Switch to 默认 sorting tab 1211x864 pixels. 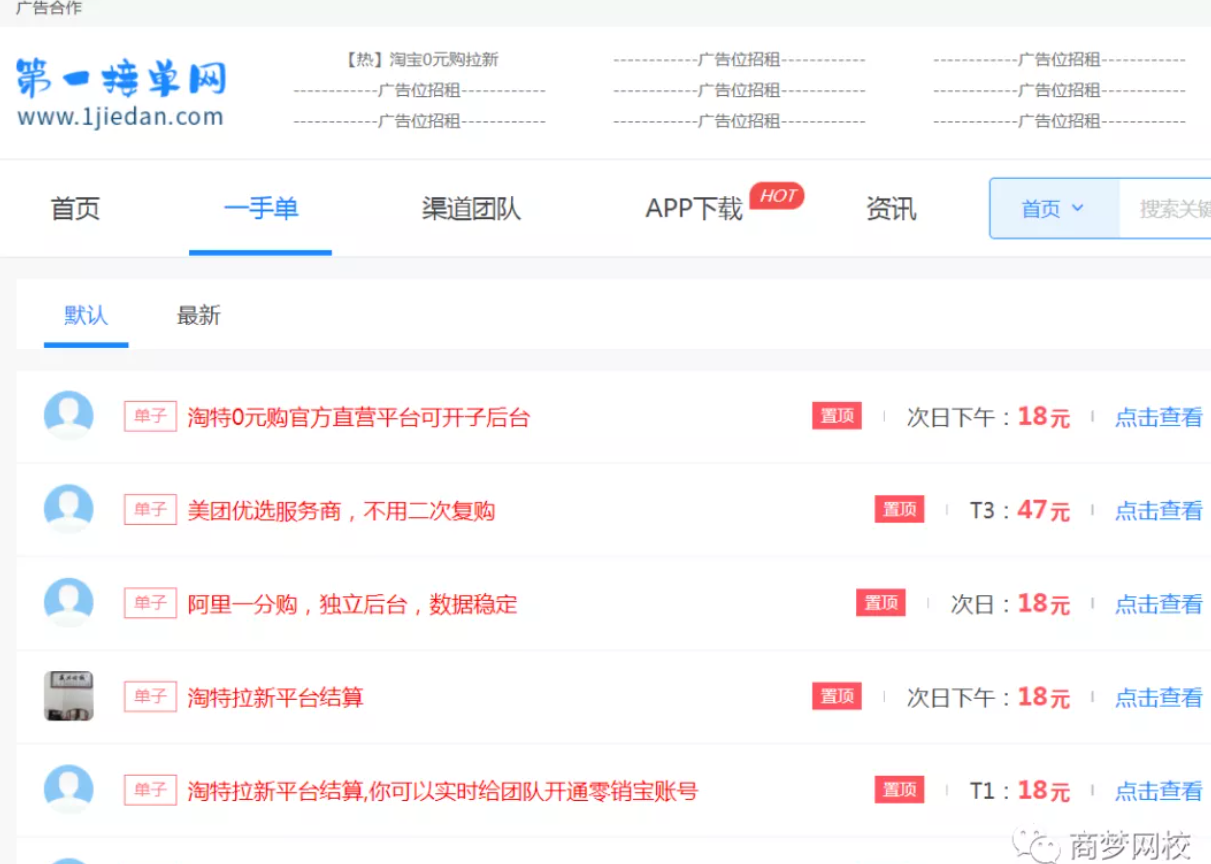[86, 315]
